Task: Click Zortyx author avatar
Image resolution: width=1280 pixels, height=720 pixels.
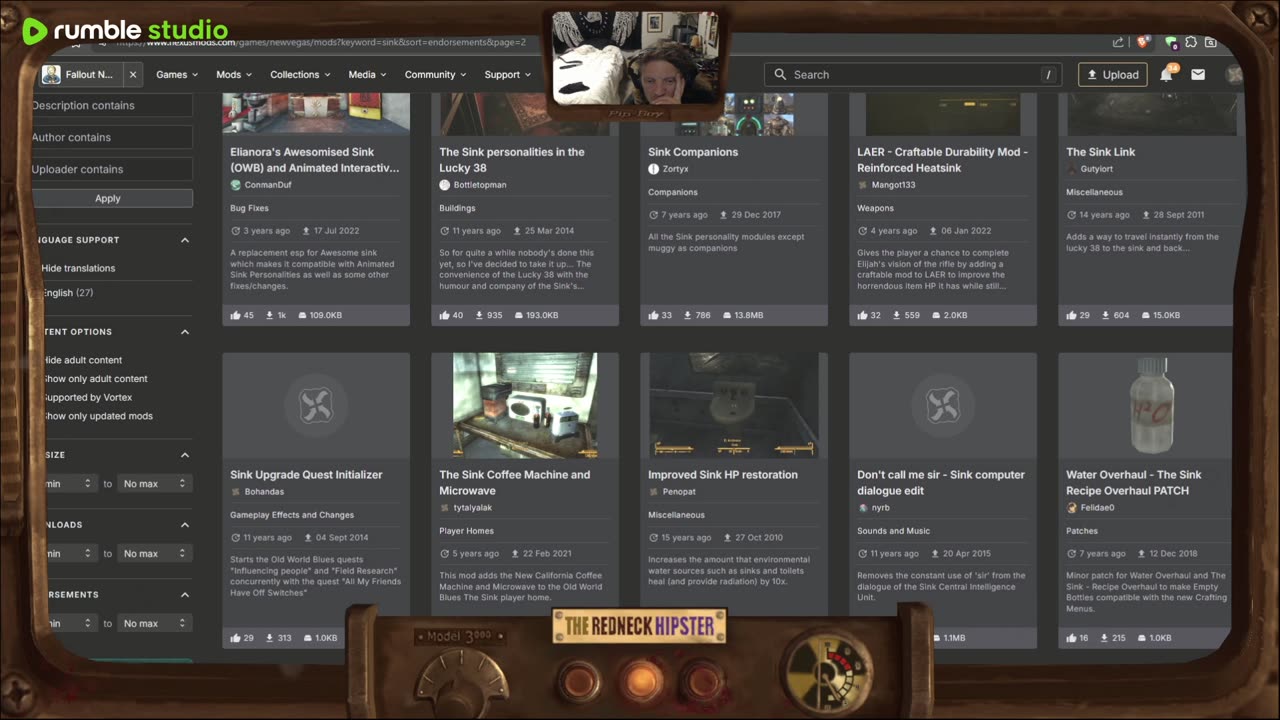Action: pyautogui.click(x=654, y=169)
